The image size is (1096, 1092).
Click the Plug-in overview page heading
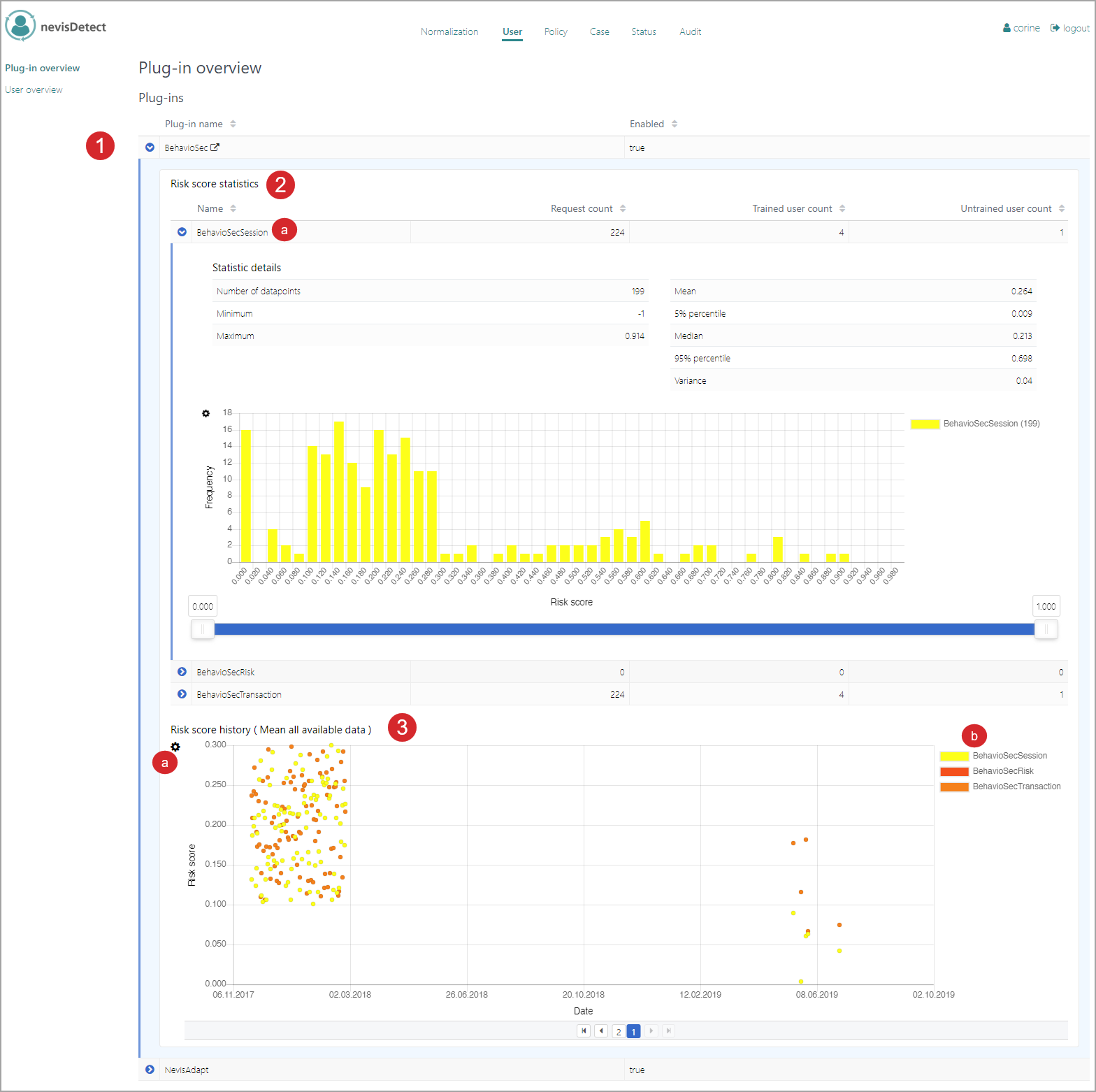point(200,68)
